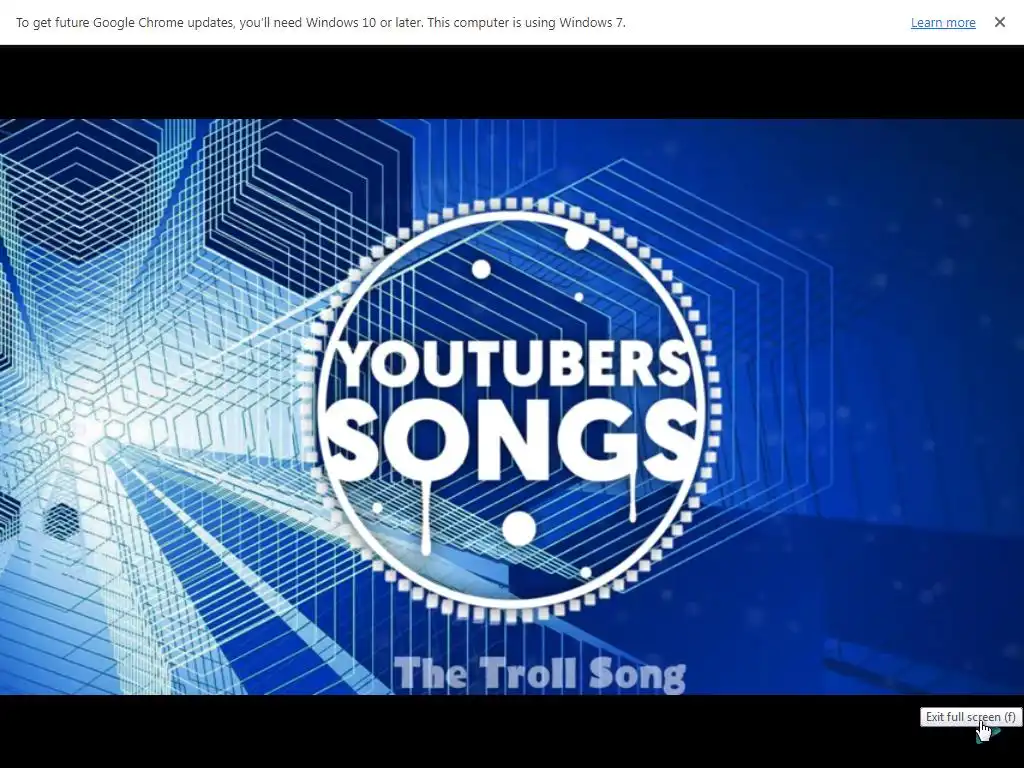Exit full screen using the bottom-right player button
Viewport: 1024px width, 768px height.
(987, 735)
